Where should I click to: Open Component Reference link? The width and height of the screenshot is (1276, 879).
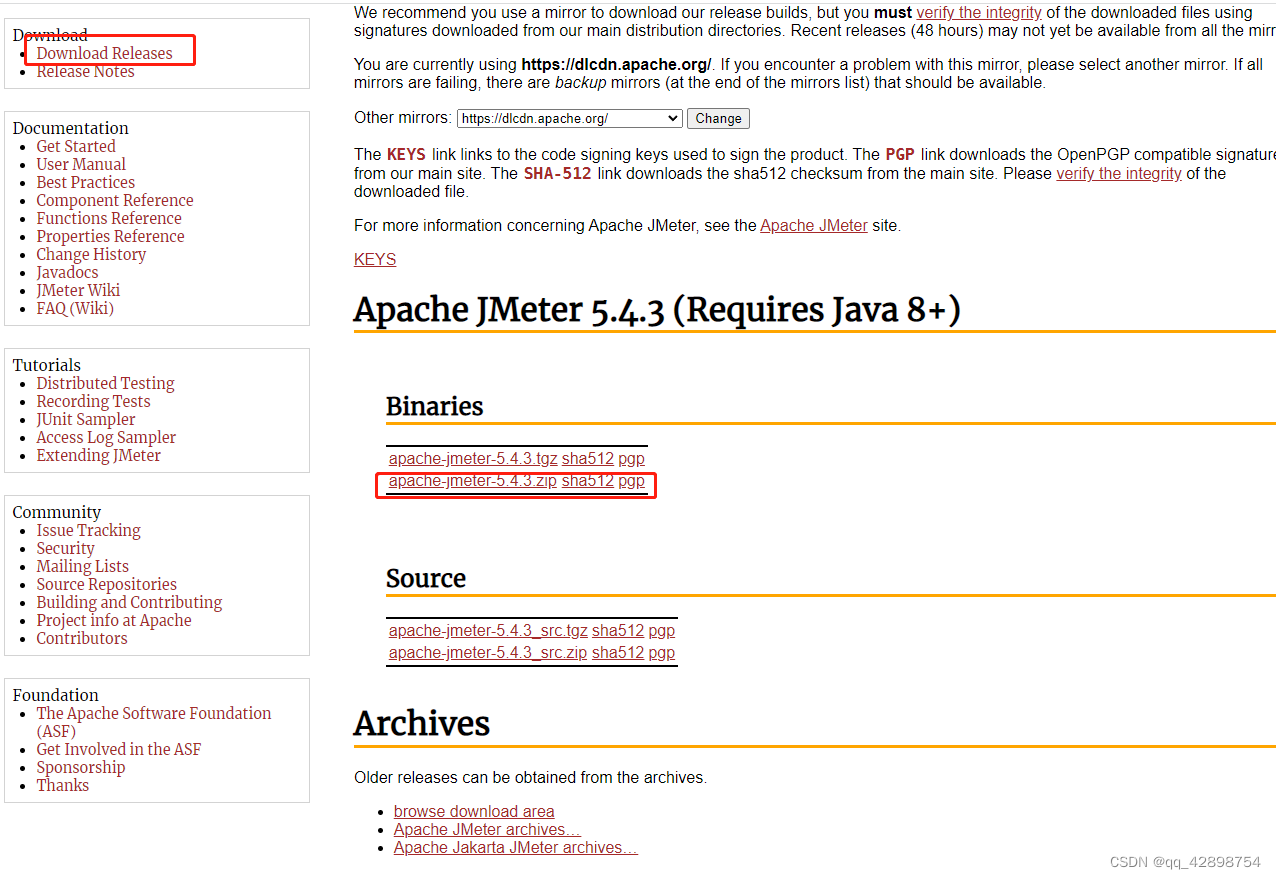click(115, 200)
